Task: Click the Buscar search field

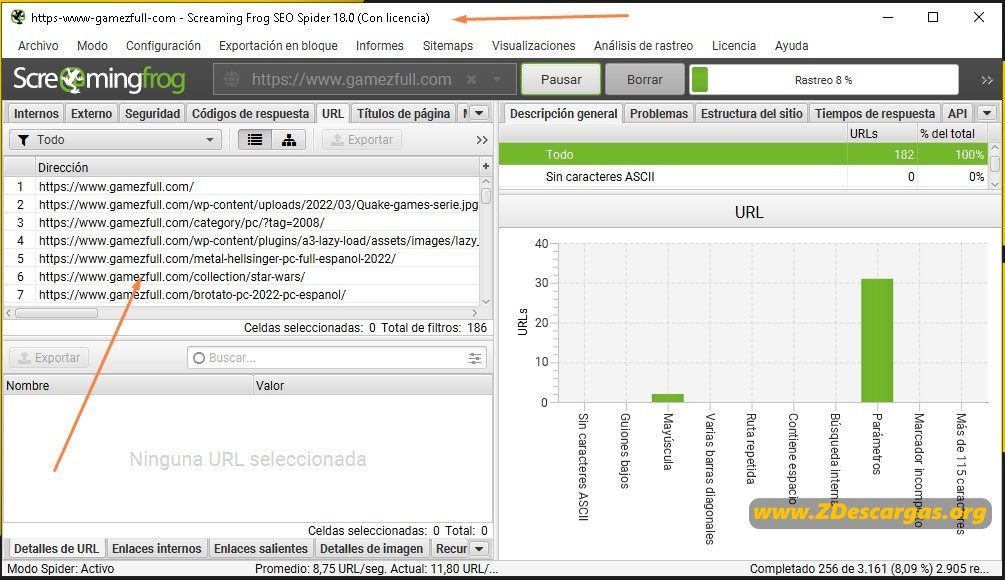Action: point(336,358)
